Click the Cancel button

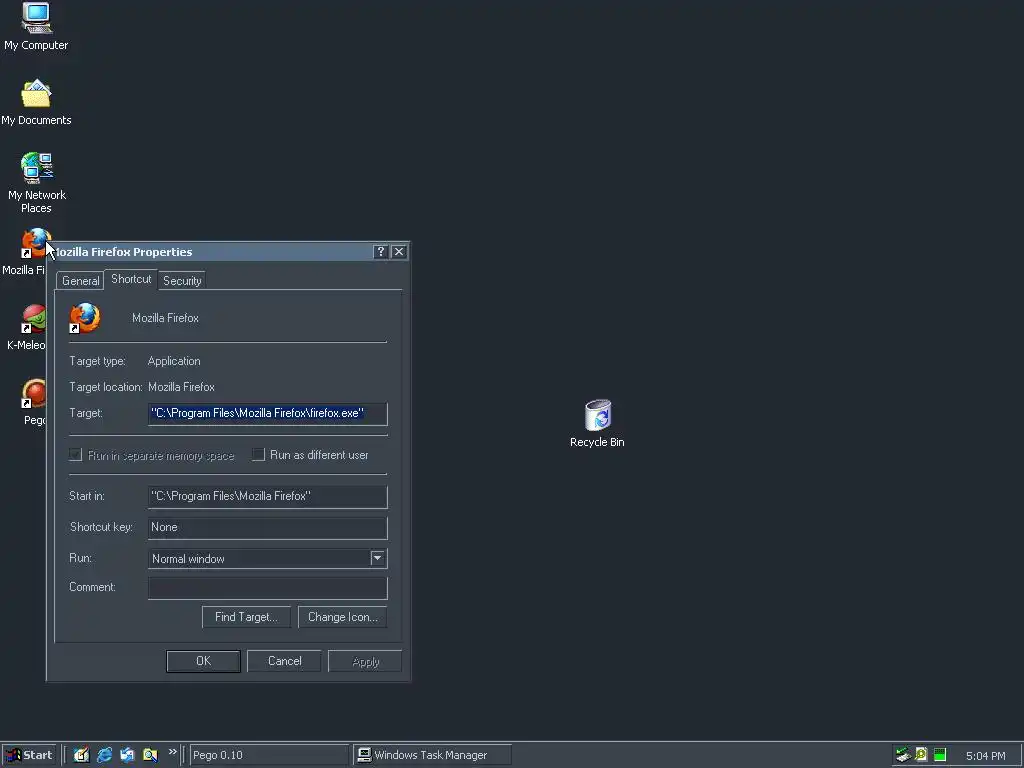[284, 661]
